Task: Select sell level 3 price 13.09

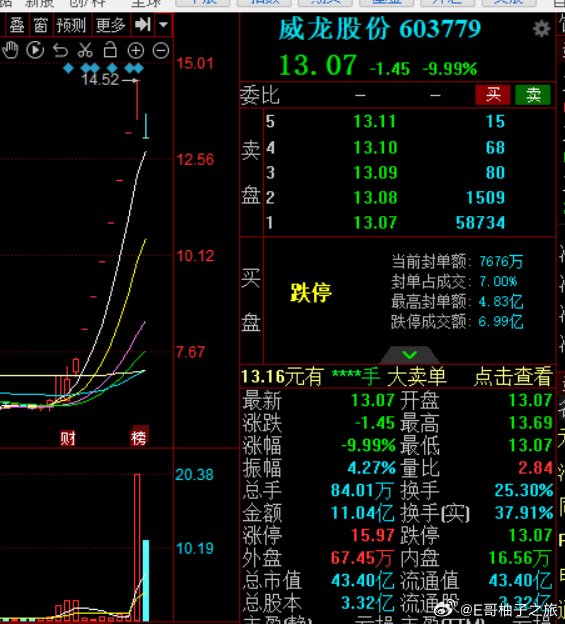Action: coord(375,173)
